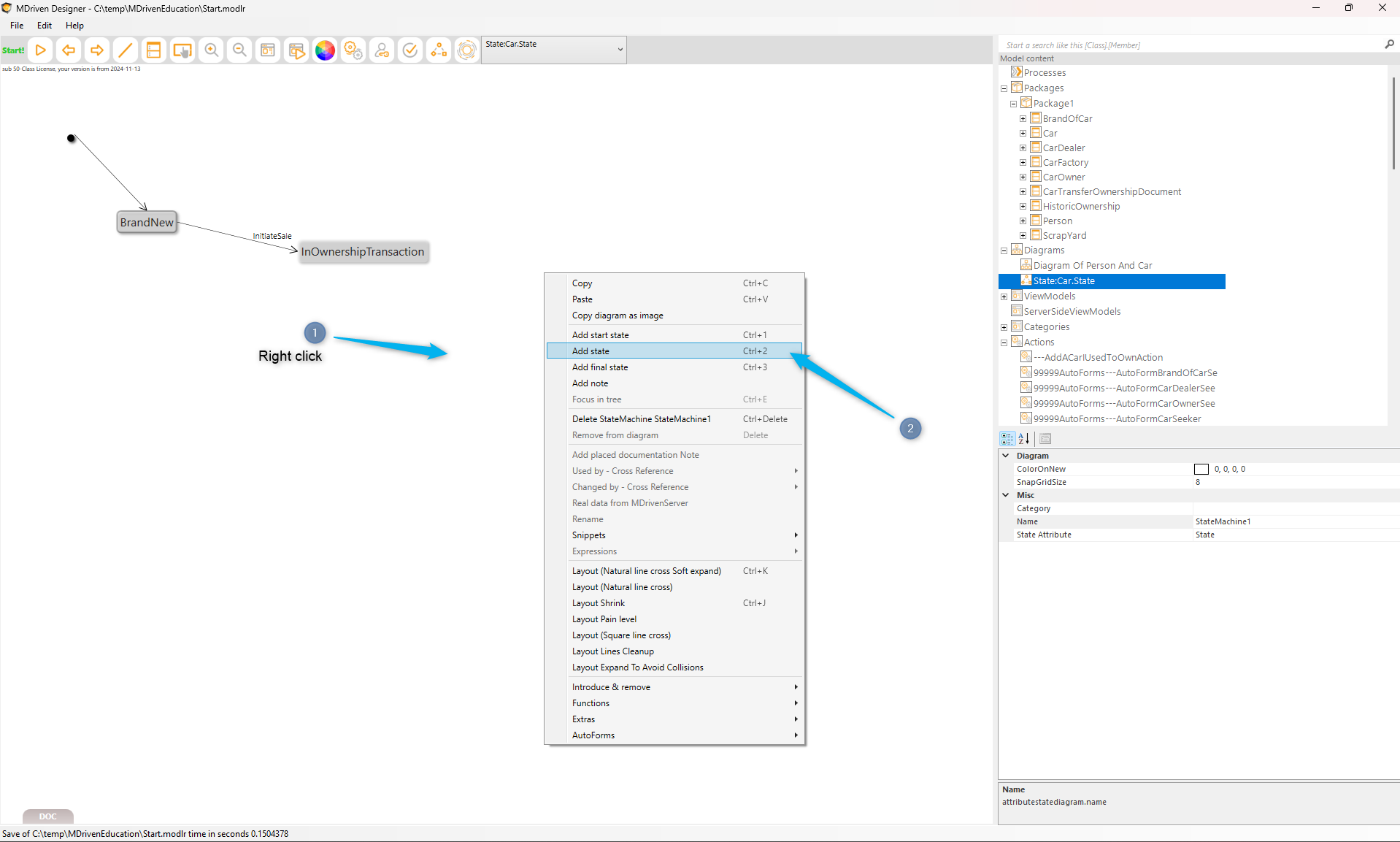Viewport: 1400px width, 842px height.
Task: Click the orange play triangle toolbar icon
Action: (41, 50)
